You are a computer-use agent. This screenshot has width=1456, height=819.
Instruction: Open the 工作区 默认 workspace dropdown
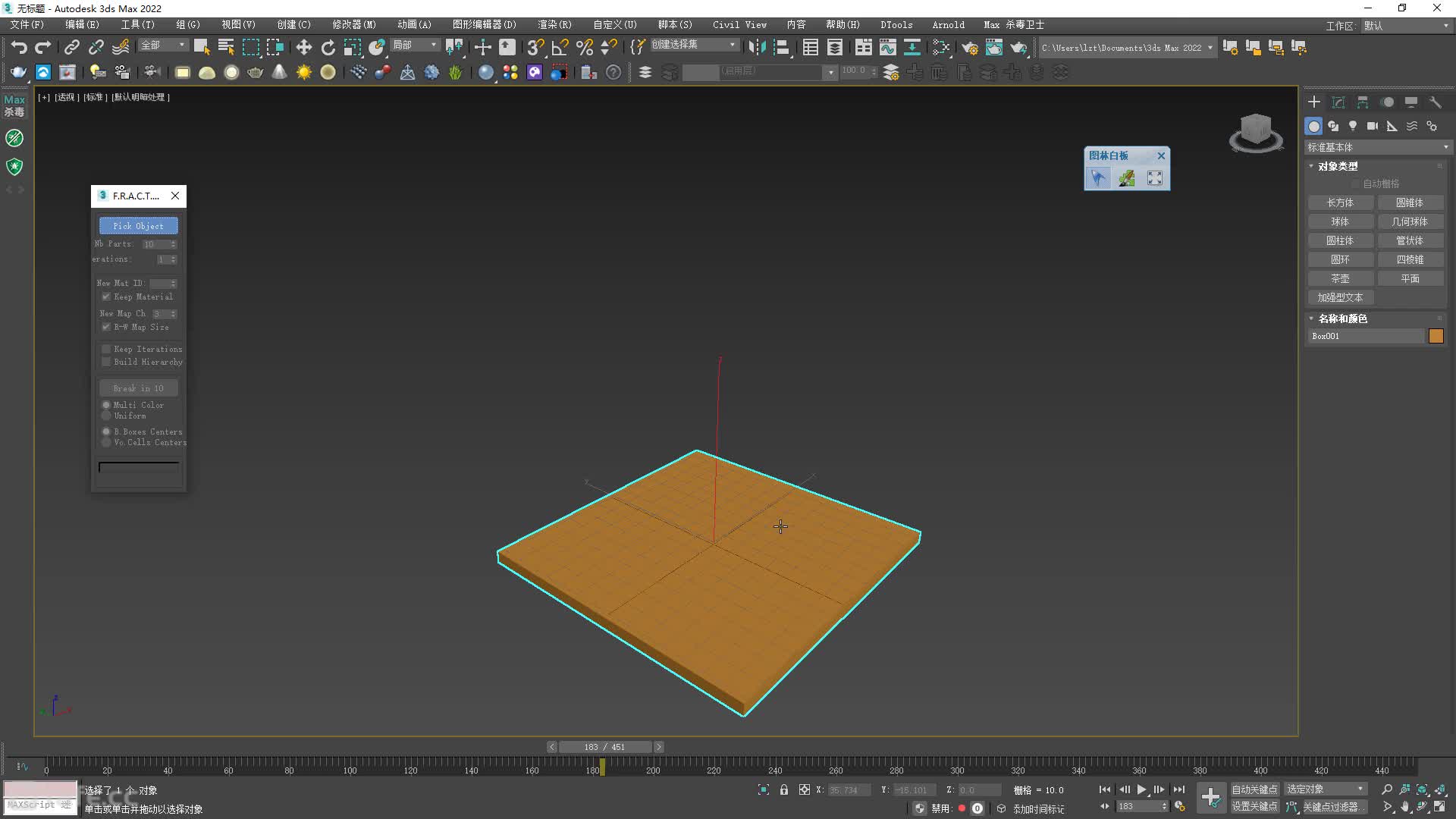click(1406, 26)
